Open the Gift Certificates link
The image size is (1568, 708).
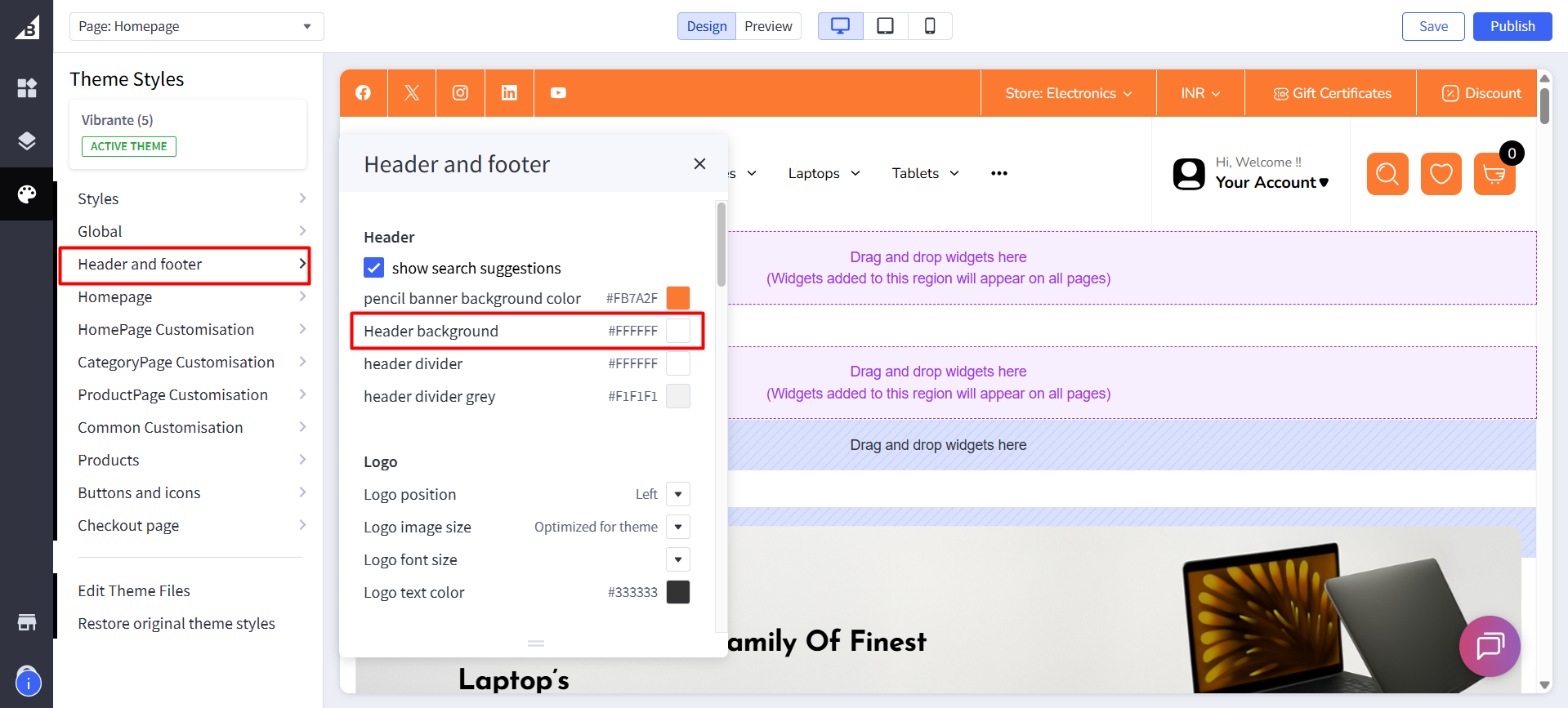coord(1332,93)
